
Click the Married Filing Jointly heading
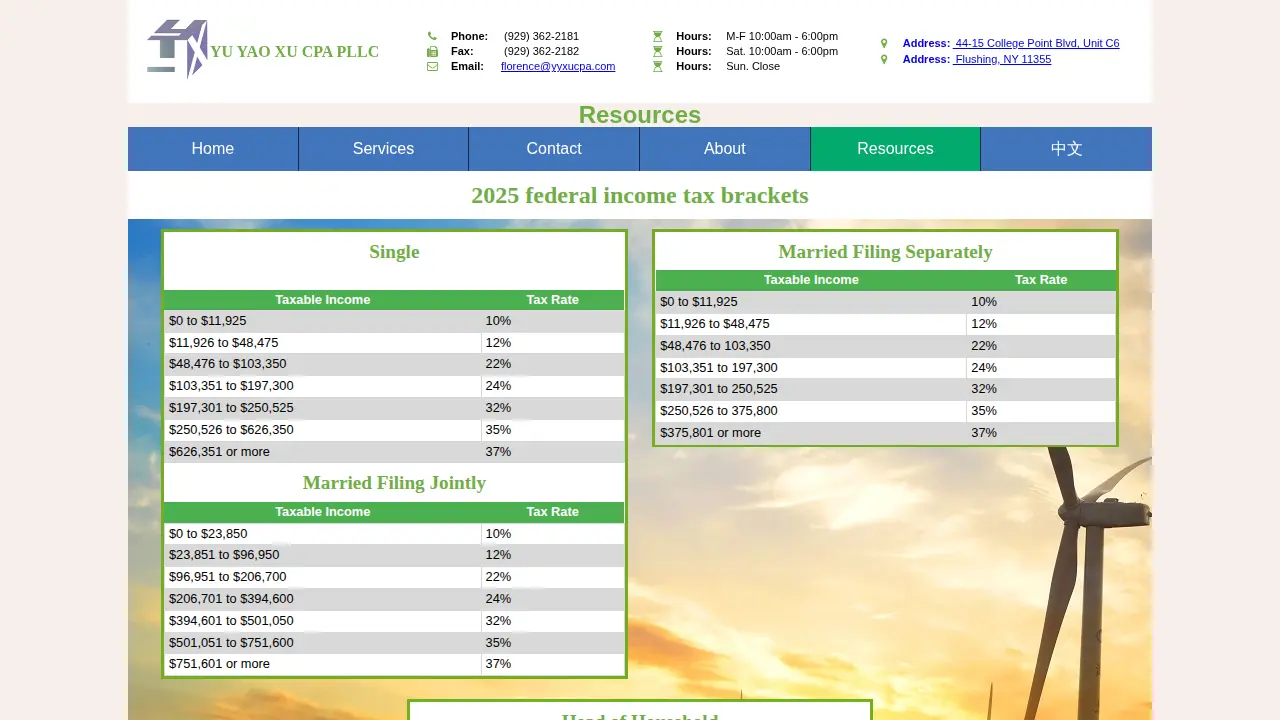click(394, 483)
